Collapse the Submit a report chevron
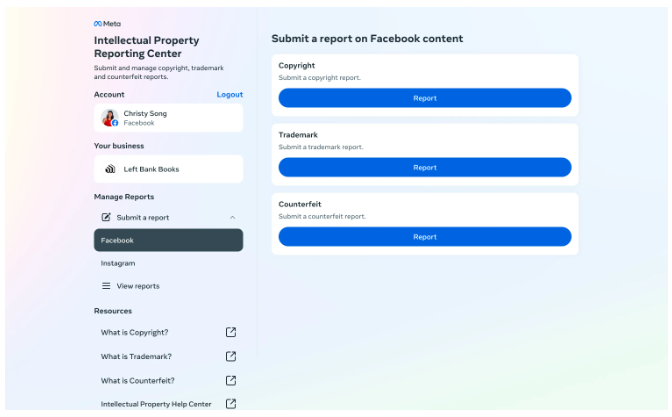This screenshot has height=417, width=672. [x=232, y=217]
